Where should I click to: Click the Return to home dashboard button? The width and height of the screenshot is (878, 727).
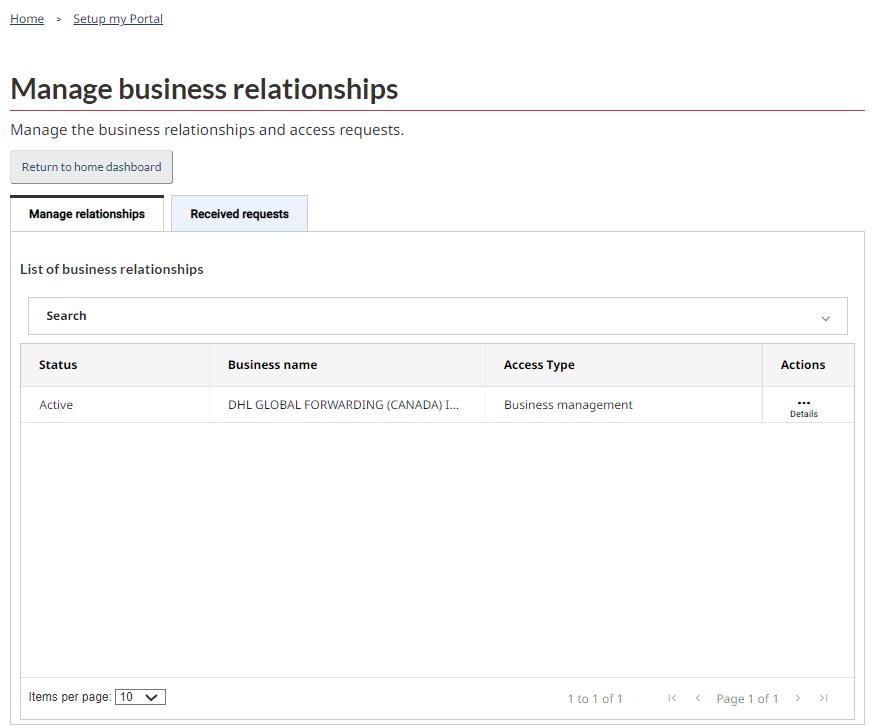point(91,167)
